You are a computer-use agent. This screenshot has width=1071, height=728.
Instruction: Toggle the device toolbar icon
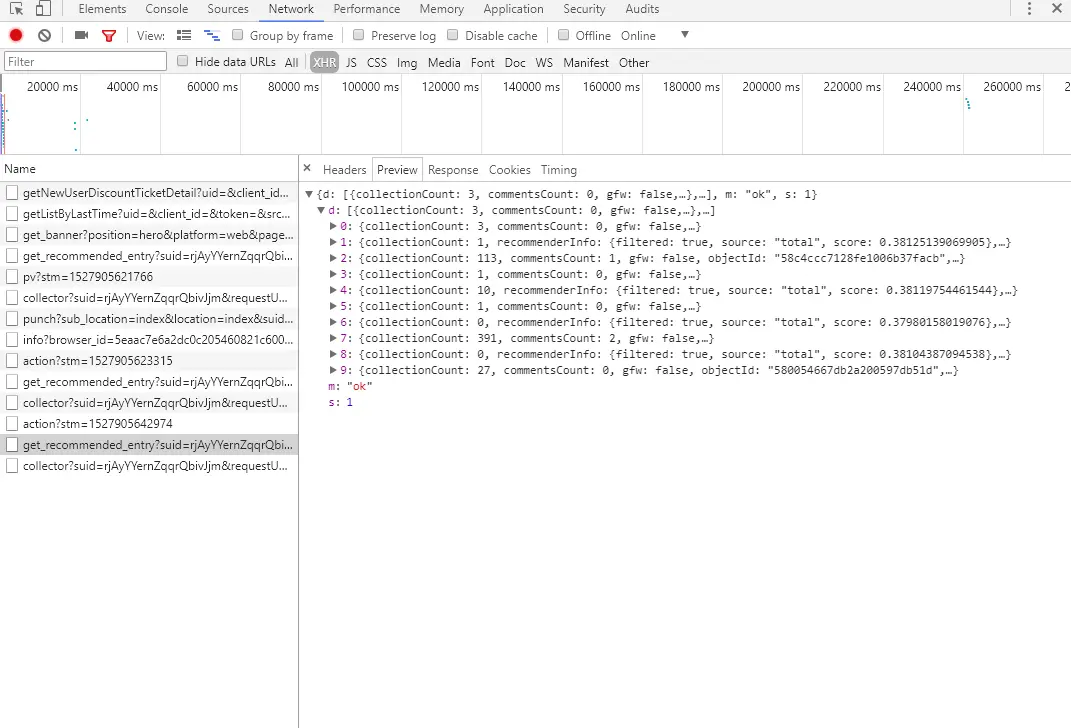point(43,9)
